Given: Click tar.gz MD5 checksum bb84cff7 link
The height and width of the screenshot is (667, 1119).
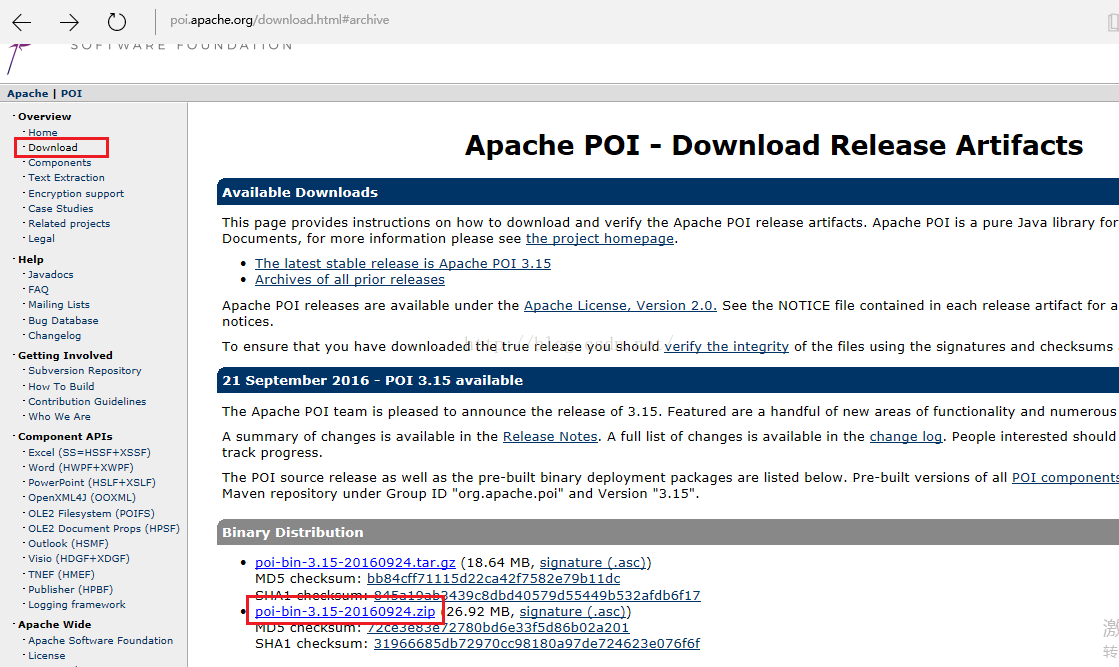Looking at the screenshot, I should [x=493, y=579].
